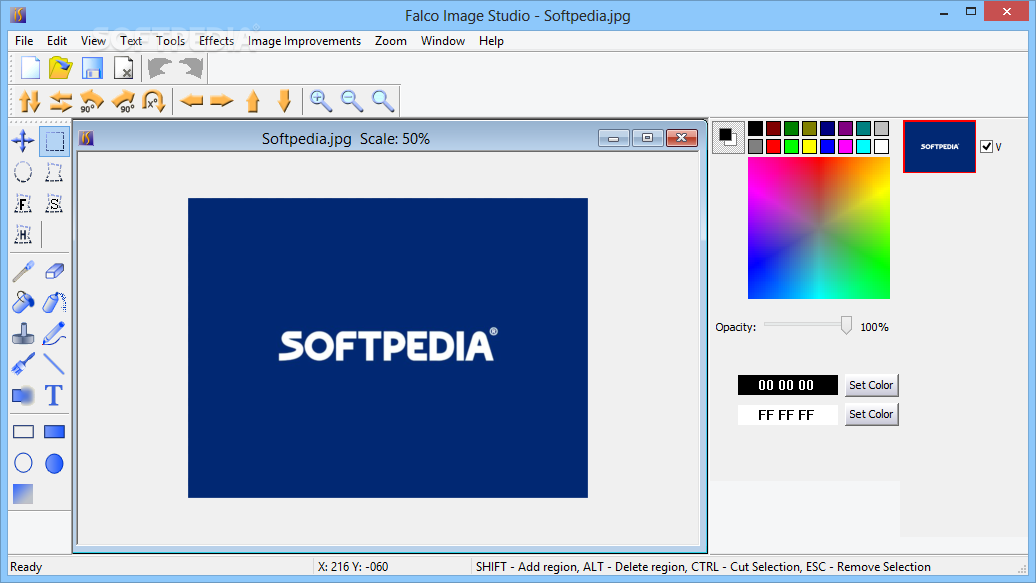This screenshot has height=583, width=1036.
Task: Save the image with the floppy disk icon
Action: click(92, 68)
